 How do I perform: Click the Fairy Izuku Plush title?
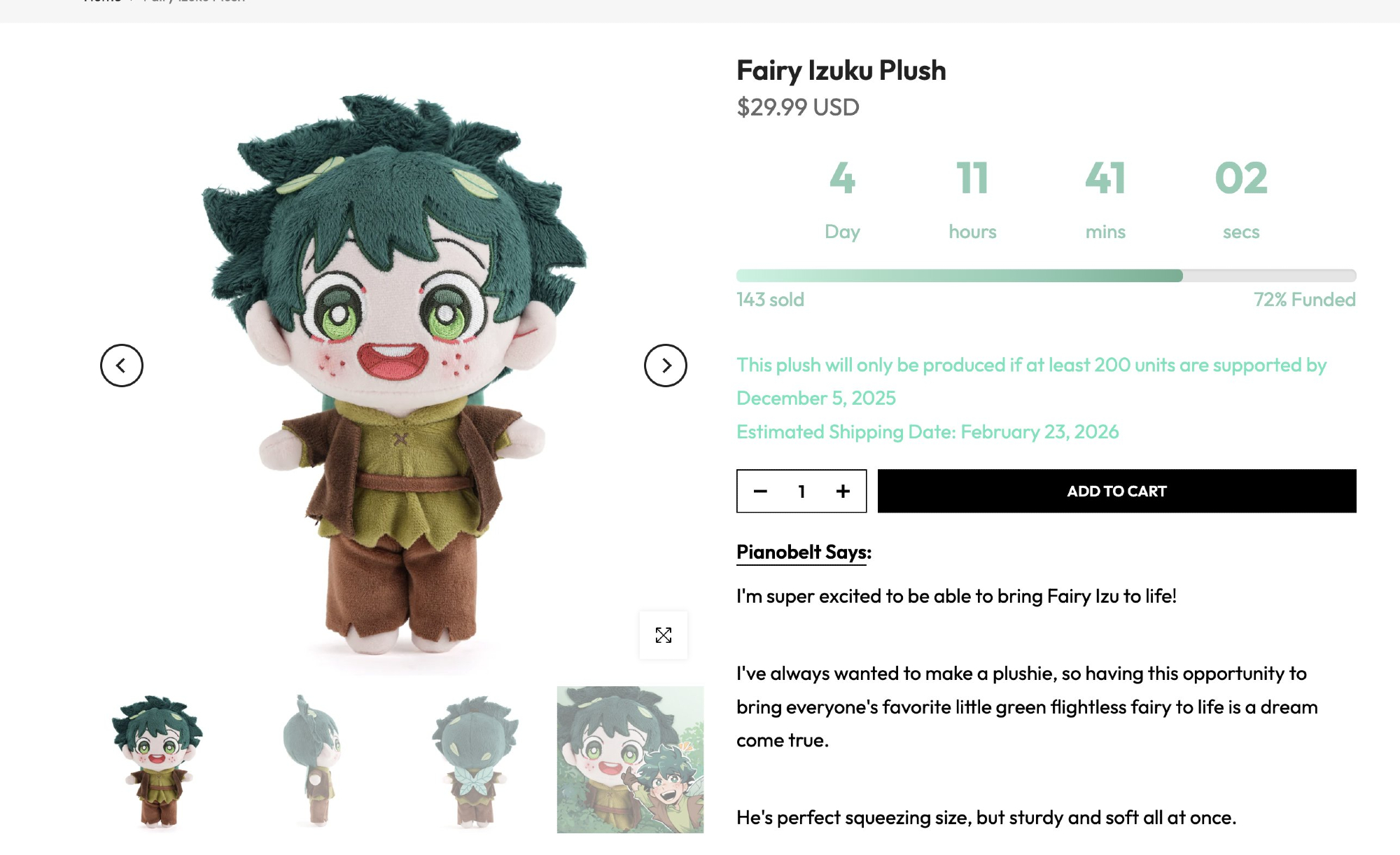point(841,71)
